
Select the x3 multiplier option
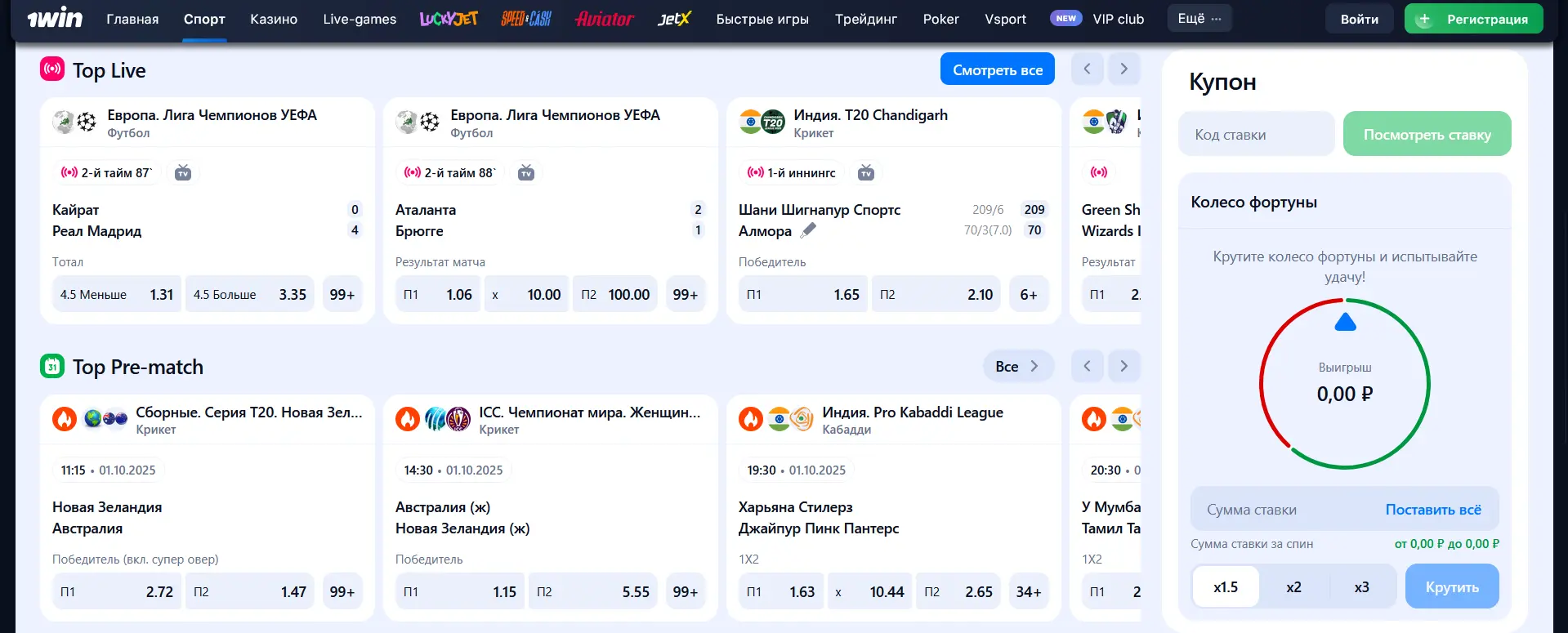(x=1361, y=587)
